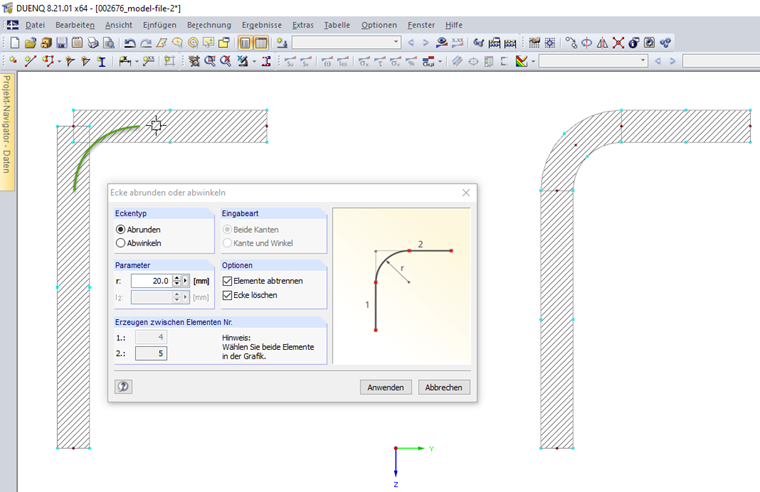Open the Datei menu
This screenshot has width=760, height=492.
[35, 25]
